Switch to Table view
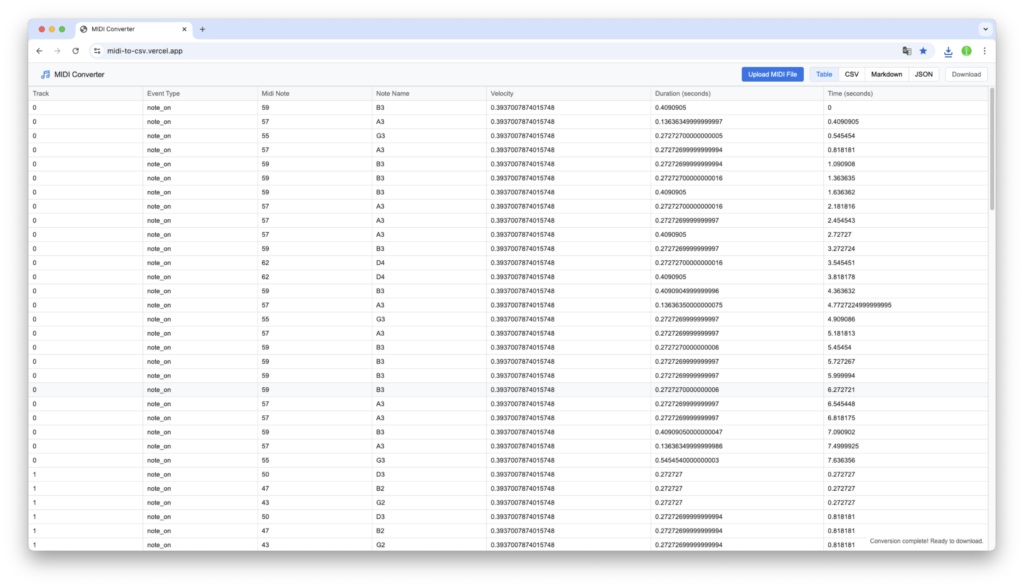 824,74
